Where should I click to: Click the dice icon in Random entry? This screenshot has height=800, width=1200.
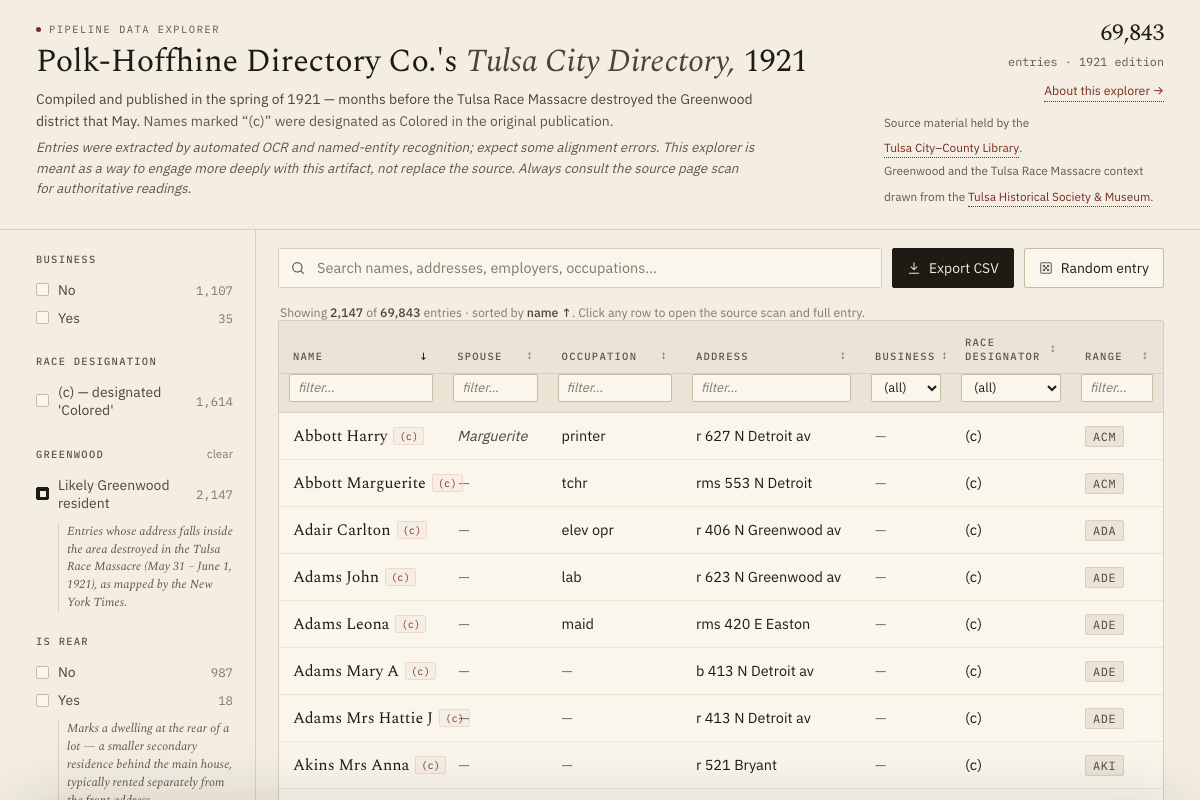pyautogui.click(x=1046, y=268)
